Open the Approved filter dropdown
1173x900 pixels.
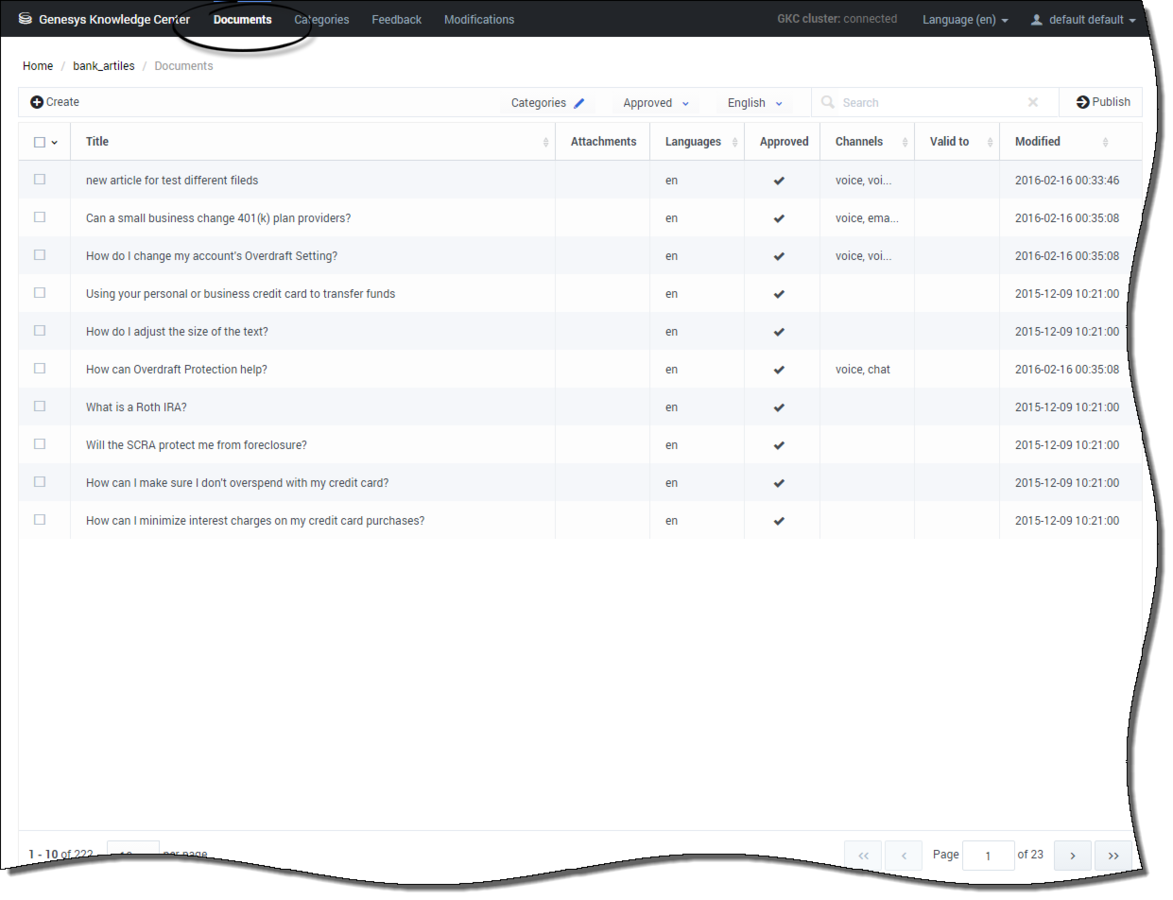tap(655, 103)
